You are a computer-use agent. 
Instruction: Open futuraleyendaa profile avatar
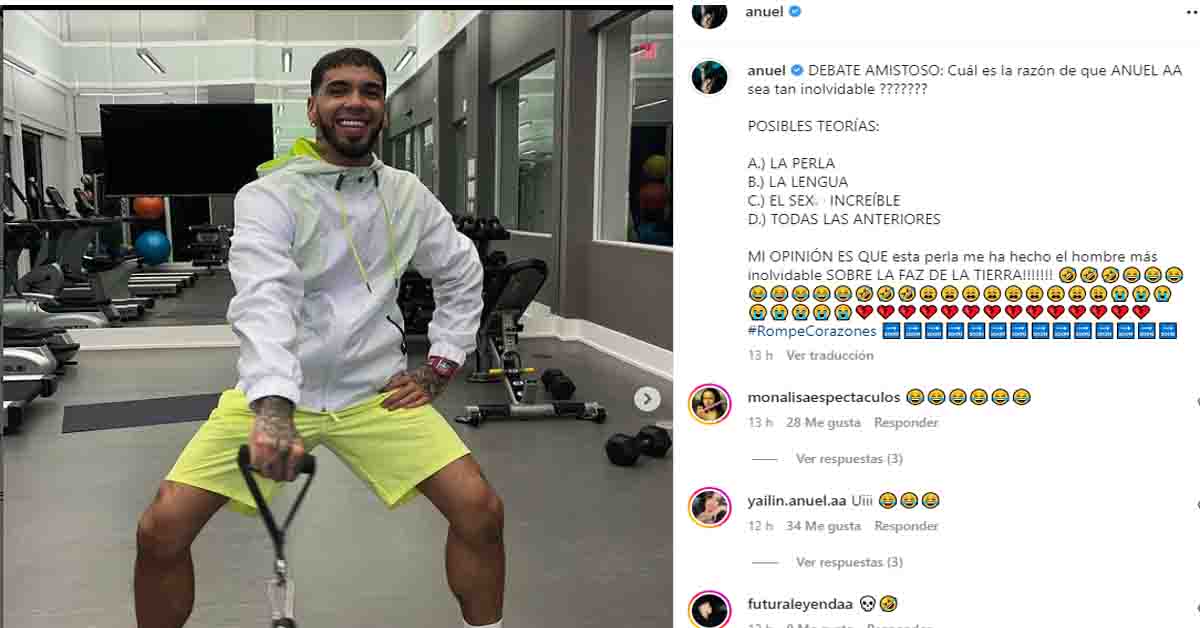click(x=709, y=609)
